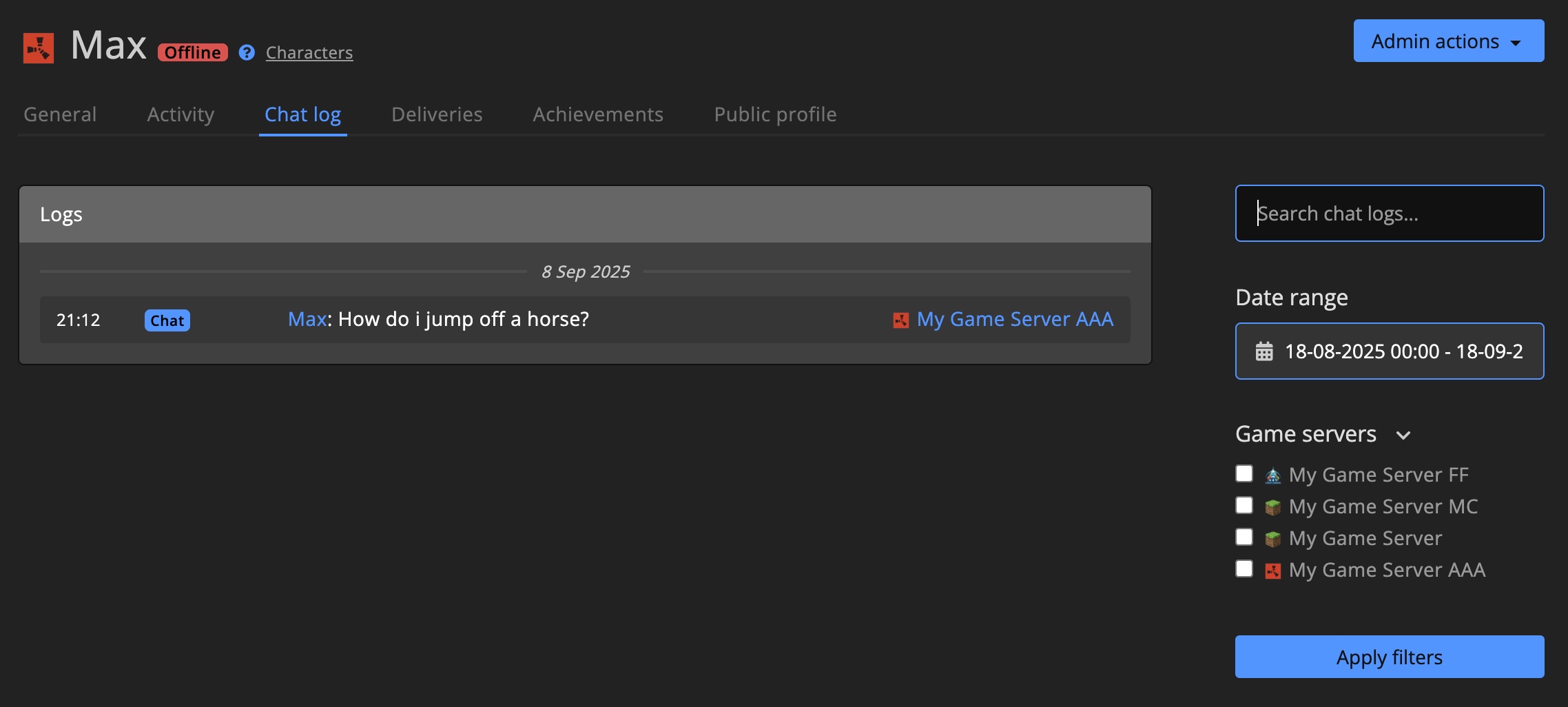1568x707 pixels.
Task: Click the Rust game icon beside Max
Action: pyautogui.click(x=39, y=48)
